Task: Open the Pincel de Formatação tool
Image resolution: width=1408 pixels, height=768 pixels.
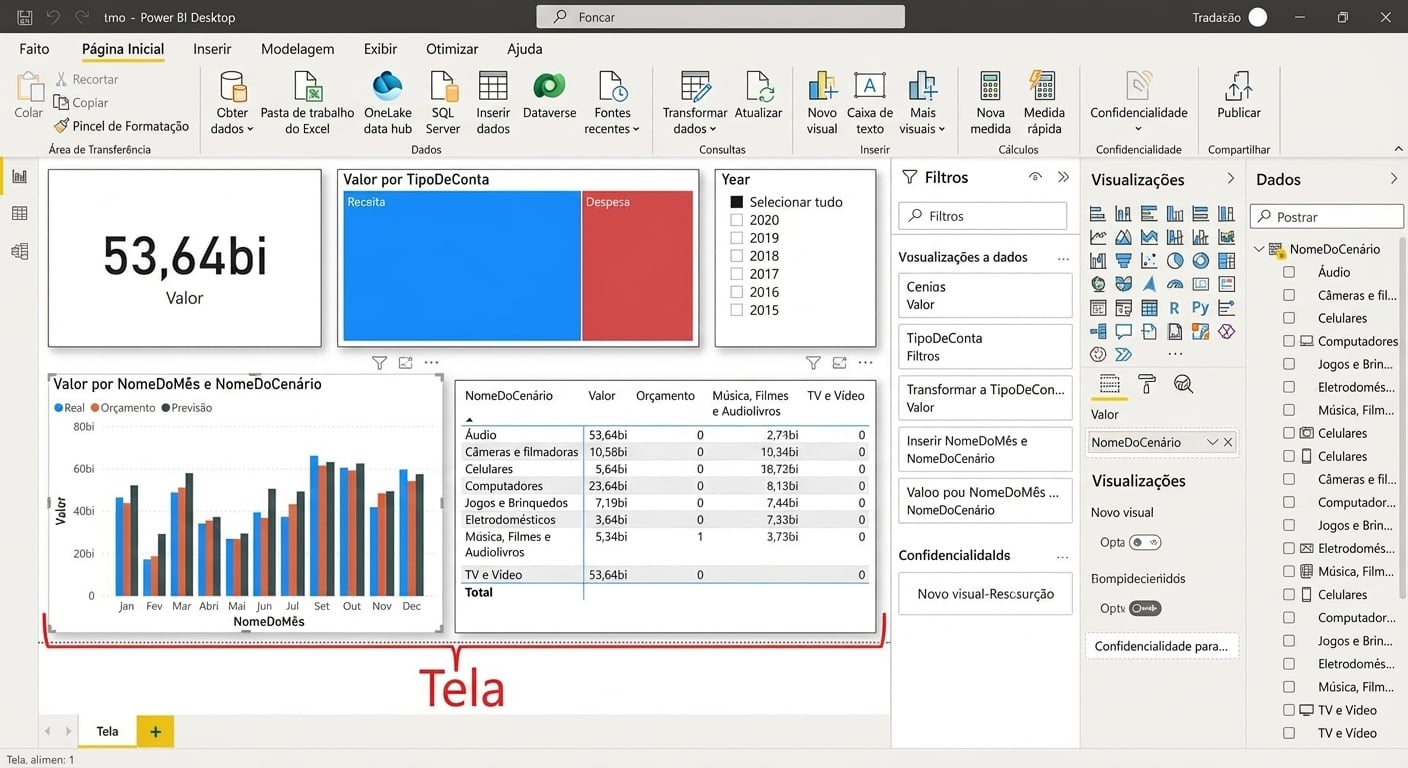Action: click(x=121, y=126)
